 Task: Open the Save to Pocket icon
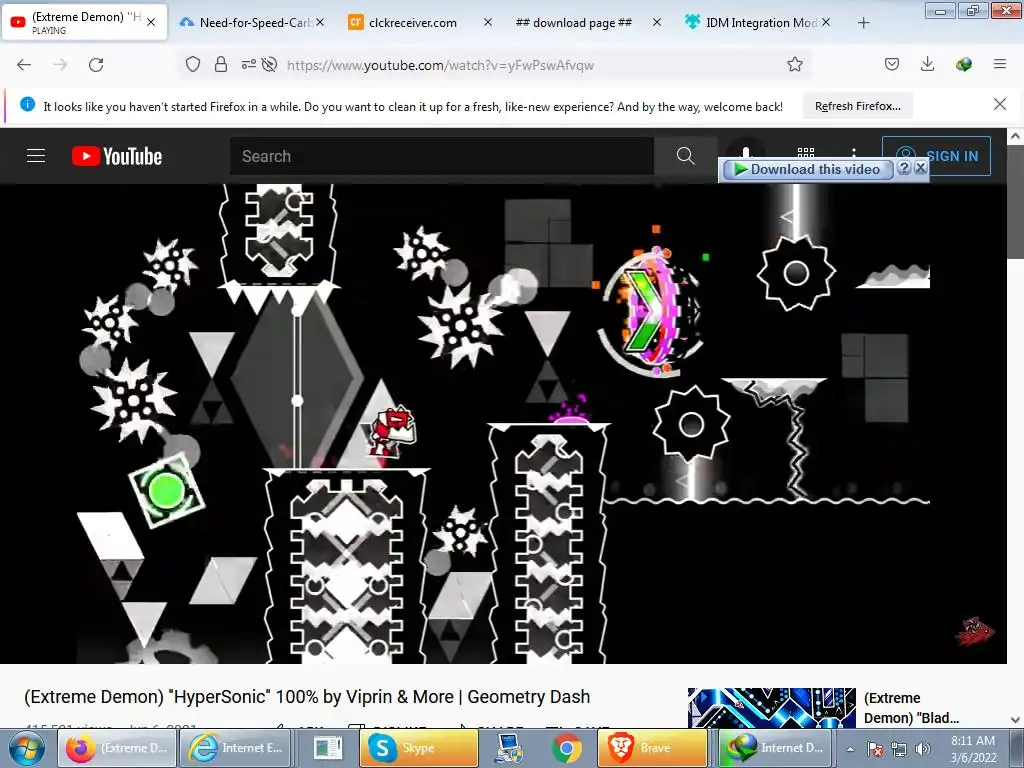tap(891, 65)
